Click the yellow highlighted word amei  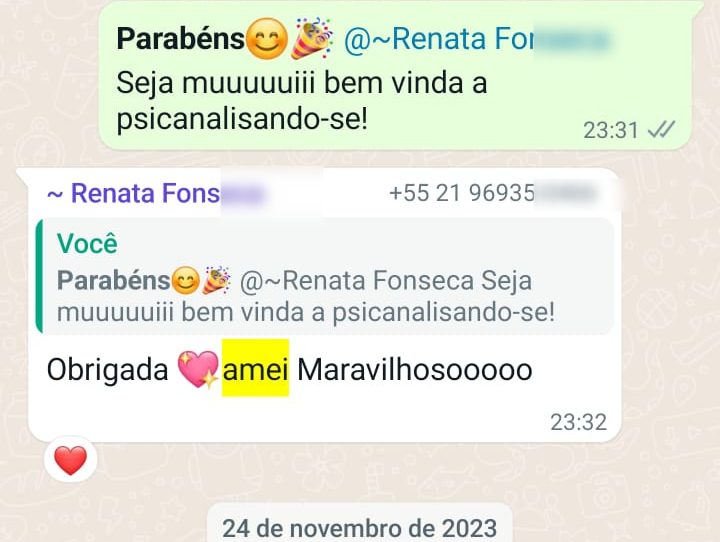tap(255, 368)
